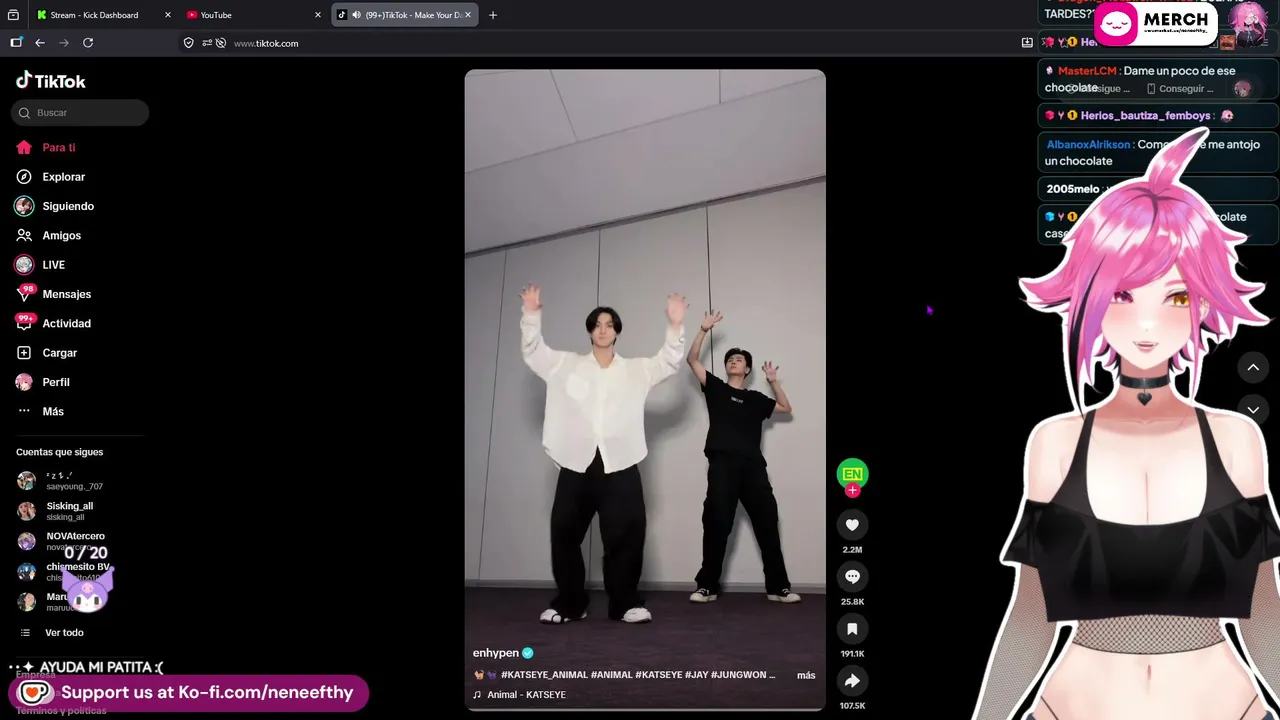1280x720 pixels.
Task: Click the LIVE icon in the sidebar
Action: [x=24, y=265]
